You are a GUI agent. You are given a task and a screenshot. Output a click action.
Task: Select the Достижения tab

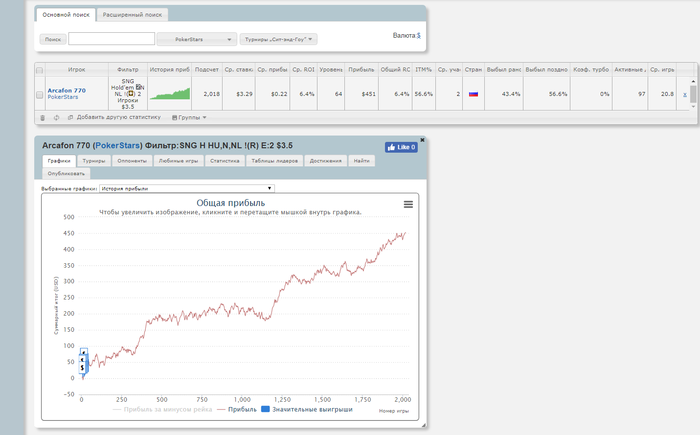325,161
